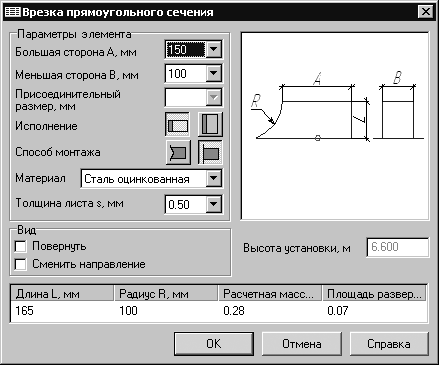
Task: Click the dialog title bar table icon
Action: click(x=12, y=12)
